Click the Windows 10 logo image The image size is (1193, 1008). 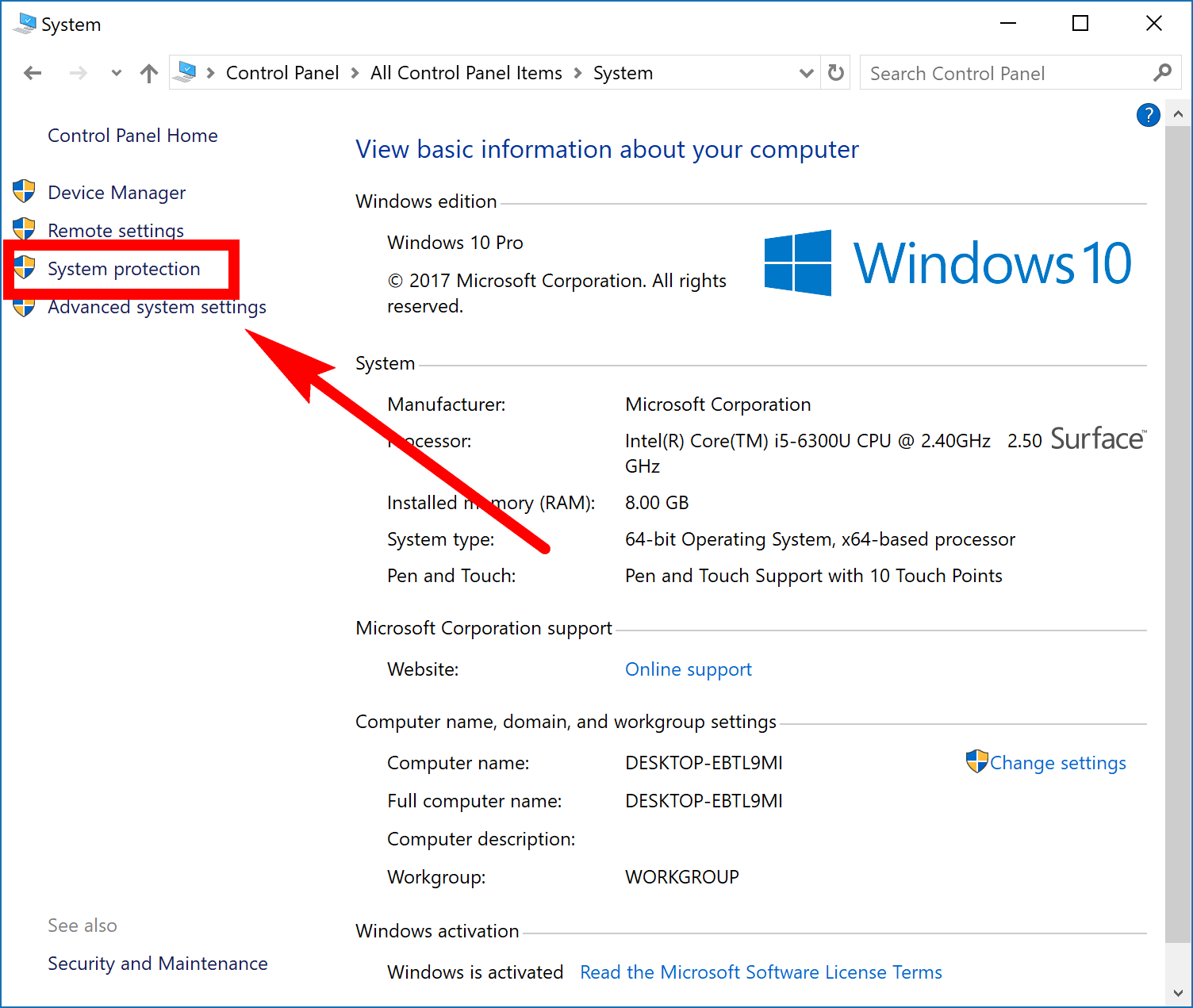click(x=946, y=263)
